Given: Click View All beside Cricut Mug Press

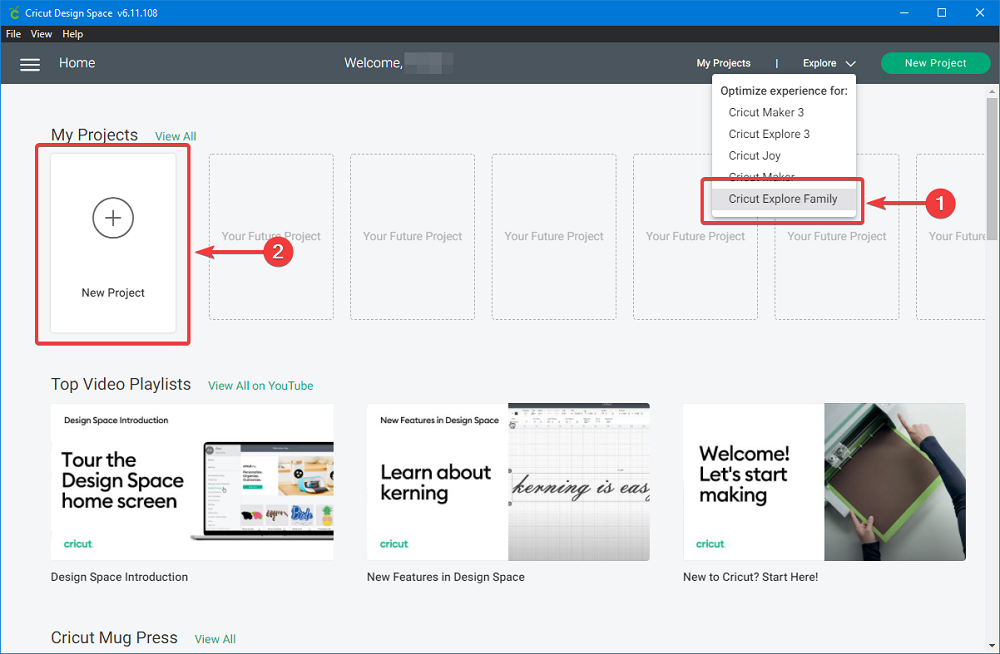Looking at the screenshot, I should point(215,639).
